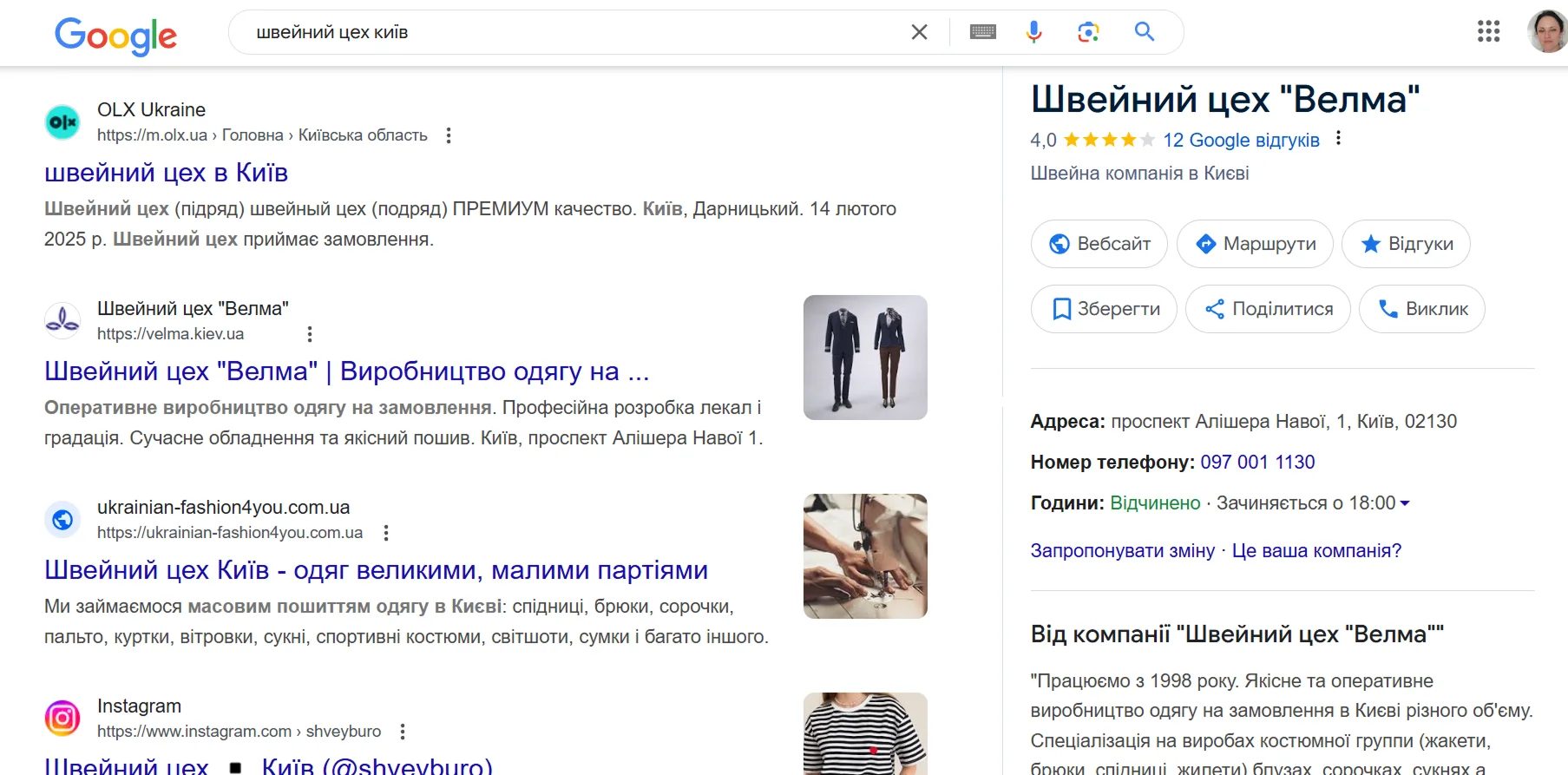Open Швейний цех Київ - одяг великими партіями link

pyautogui.click(x=376, y=570)
